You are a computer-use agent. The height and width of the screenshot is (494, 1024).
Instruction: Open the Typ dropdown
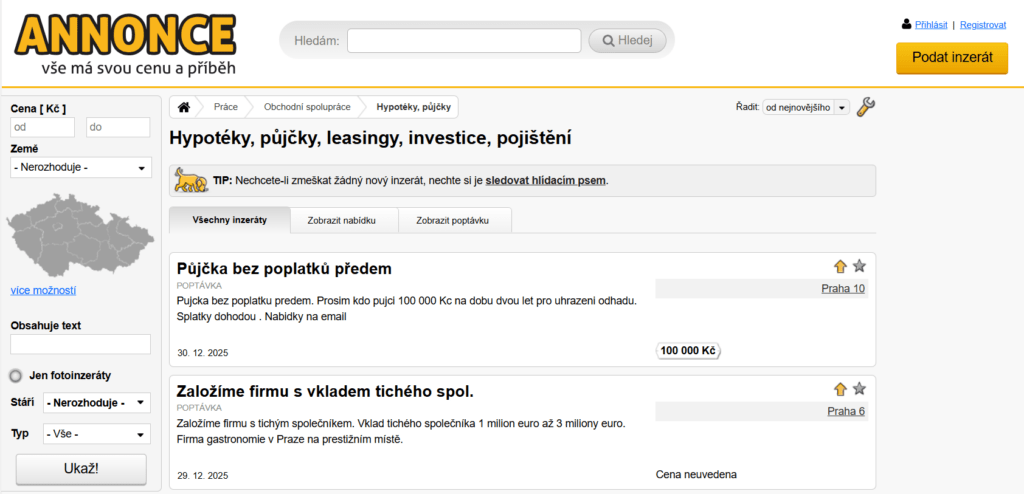[97, 435]
